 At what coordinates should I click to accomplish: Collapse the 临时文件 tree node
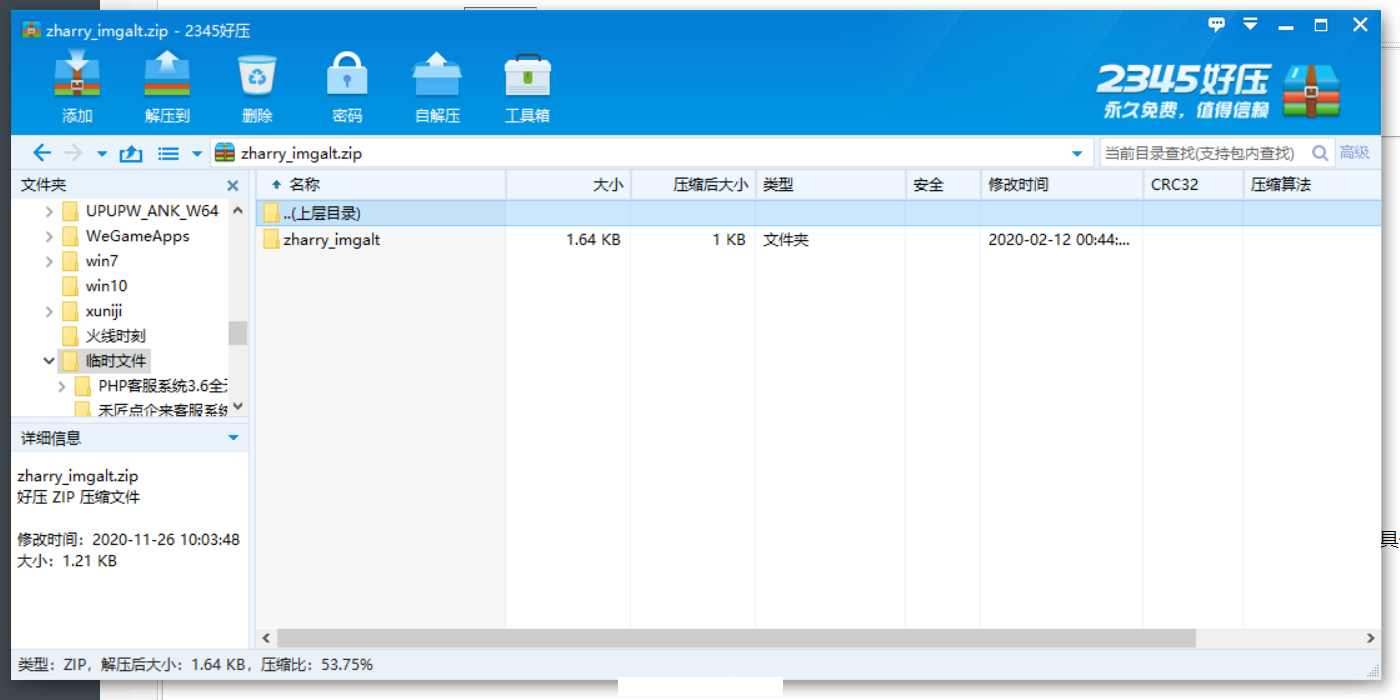(x=48, y=360)
